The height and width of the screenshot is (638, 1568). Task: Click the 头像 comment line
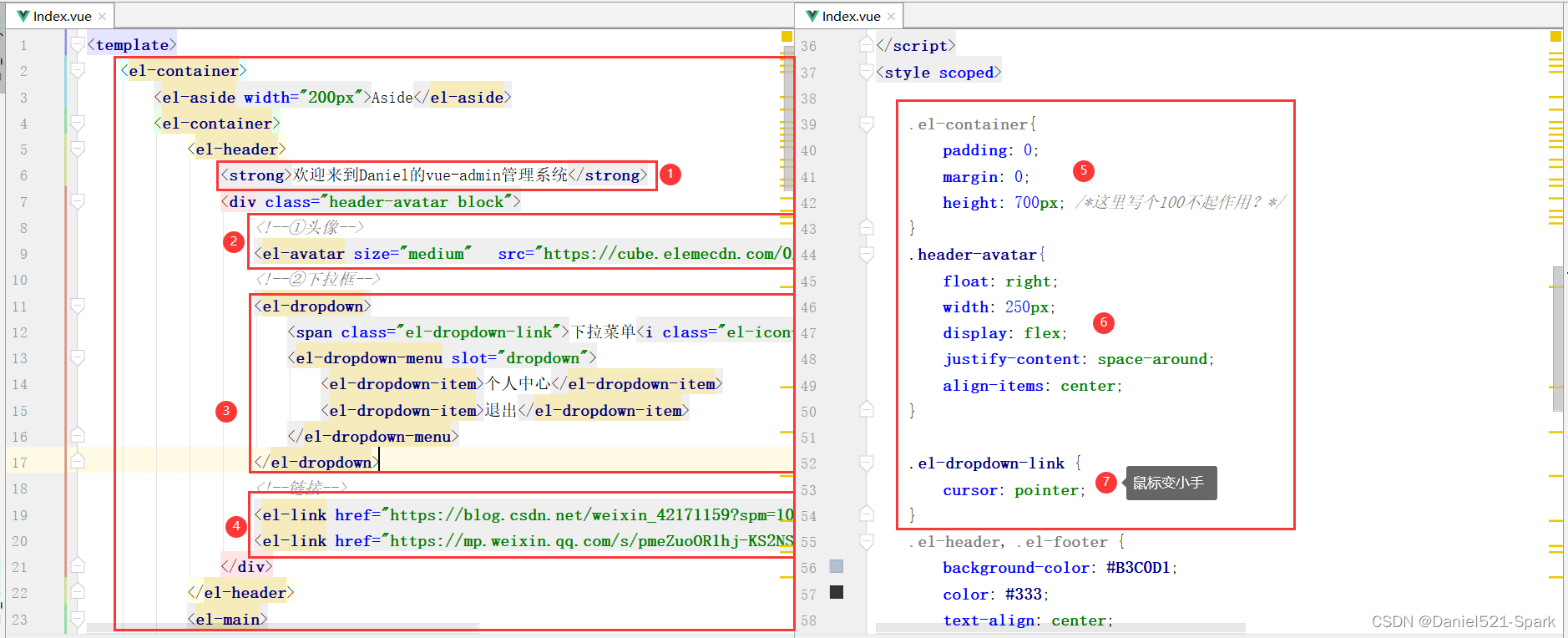310,227
